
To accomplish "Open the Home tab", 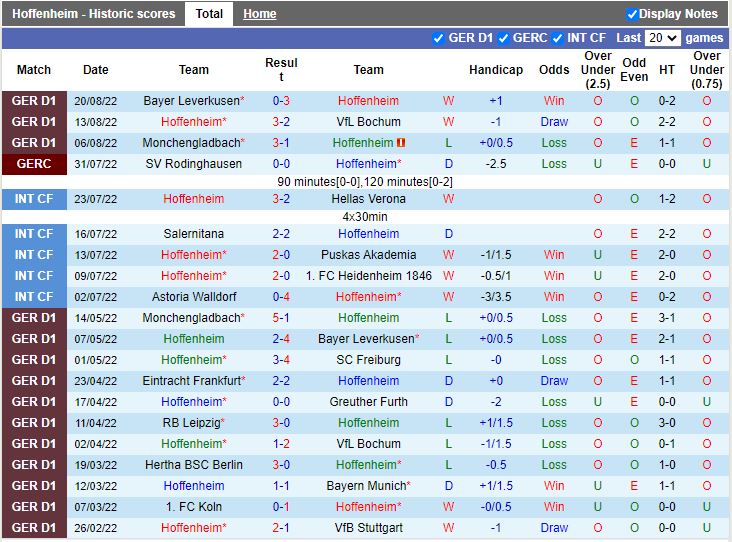I will tap(260, 14).
